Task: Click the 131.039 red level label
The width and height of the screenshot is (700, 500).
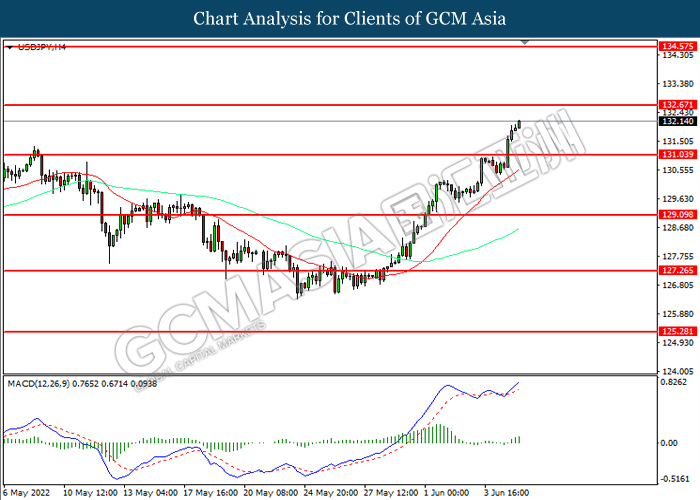Action: [x=677, y=154]
